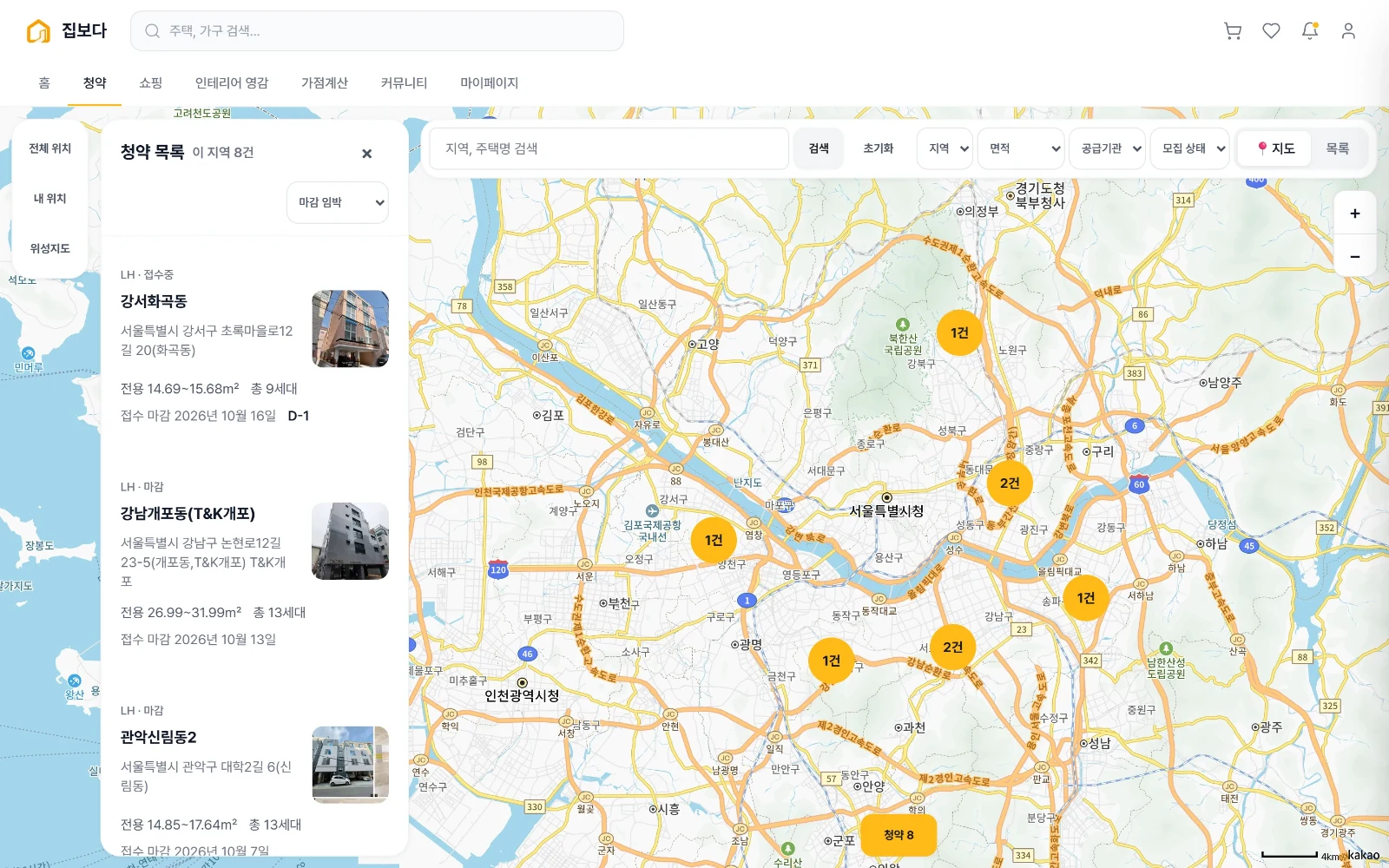
Task: Open the 커뮤니티 tab
Action: point(404,83)
